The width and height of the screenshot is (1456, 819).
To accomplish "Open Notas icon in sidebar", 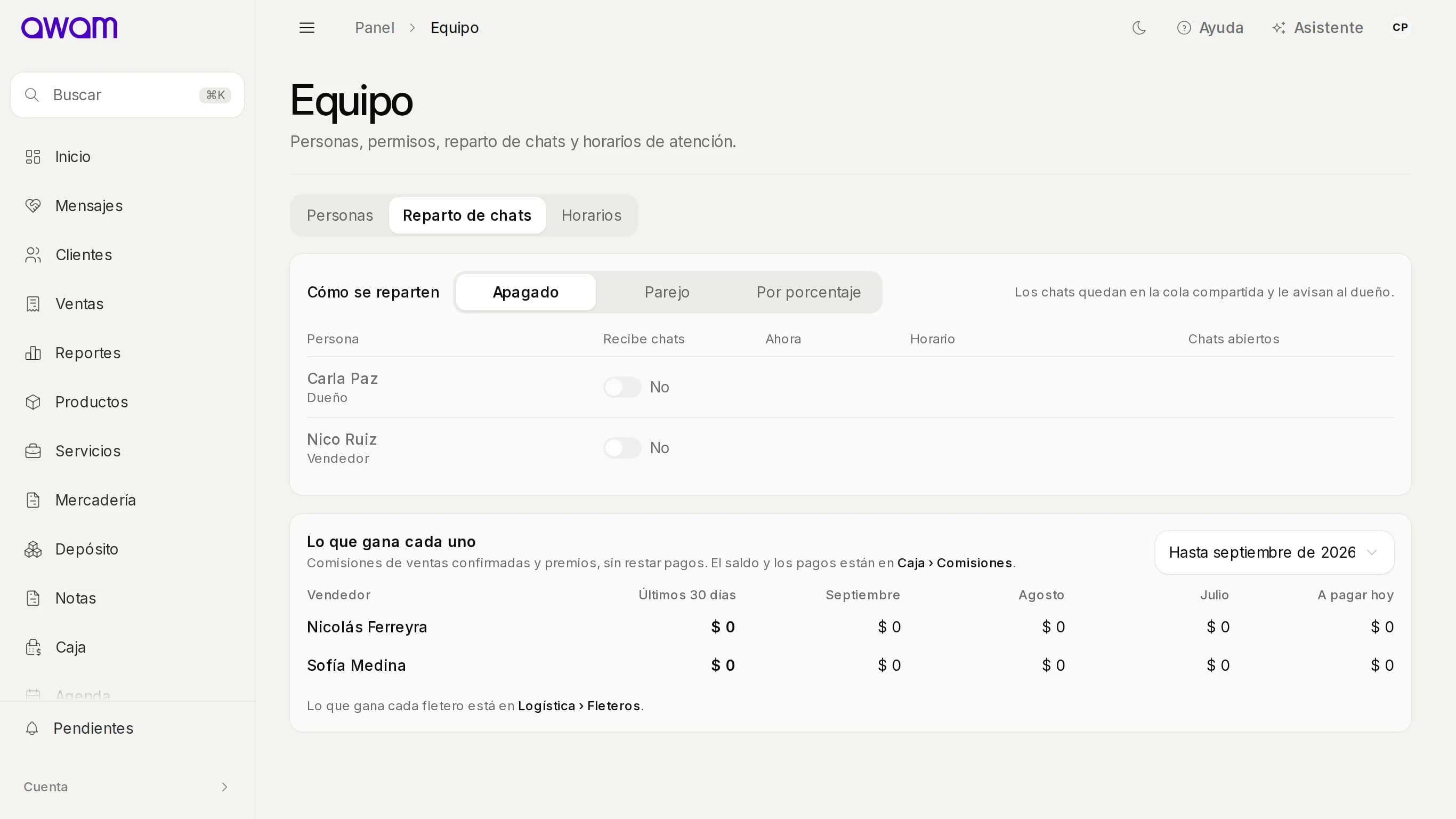I will point(33,598).
